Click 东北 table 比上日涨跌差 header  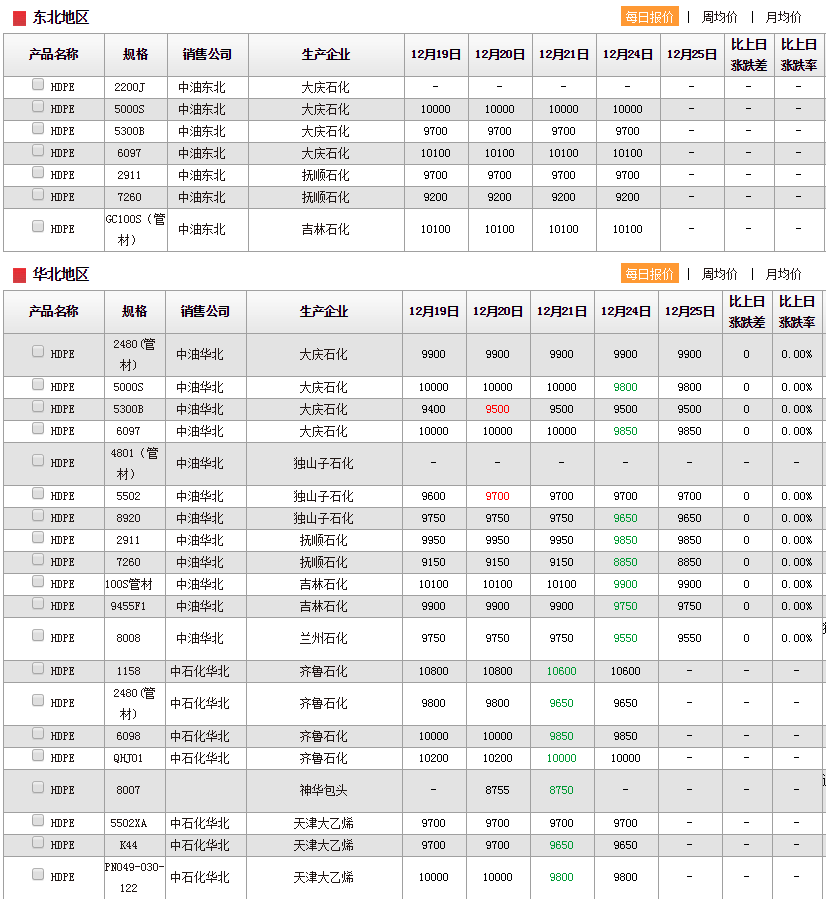[x=749, y=54]
